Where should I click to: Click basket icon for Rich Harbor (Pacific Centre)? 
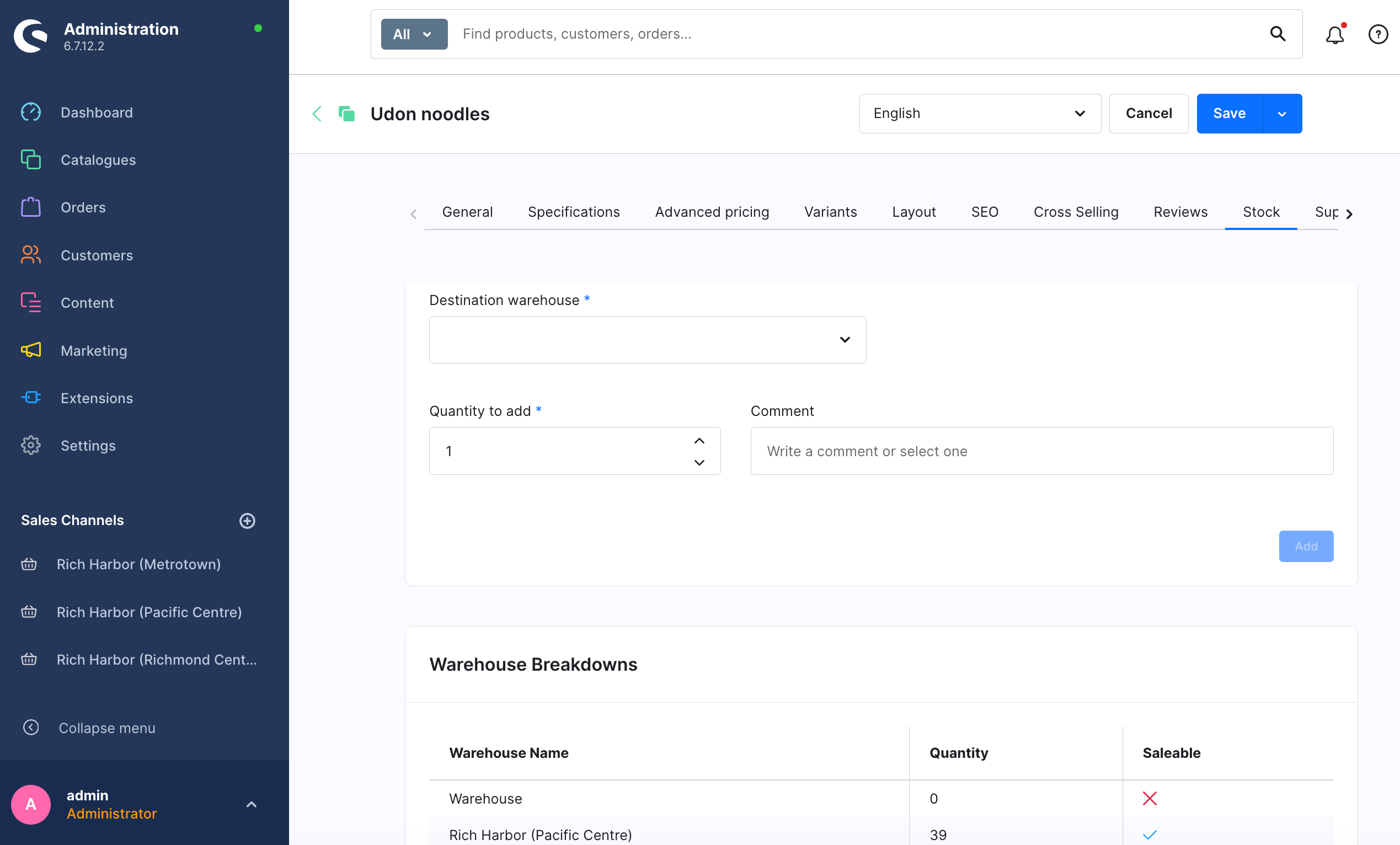[x=29, y=612]
